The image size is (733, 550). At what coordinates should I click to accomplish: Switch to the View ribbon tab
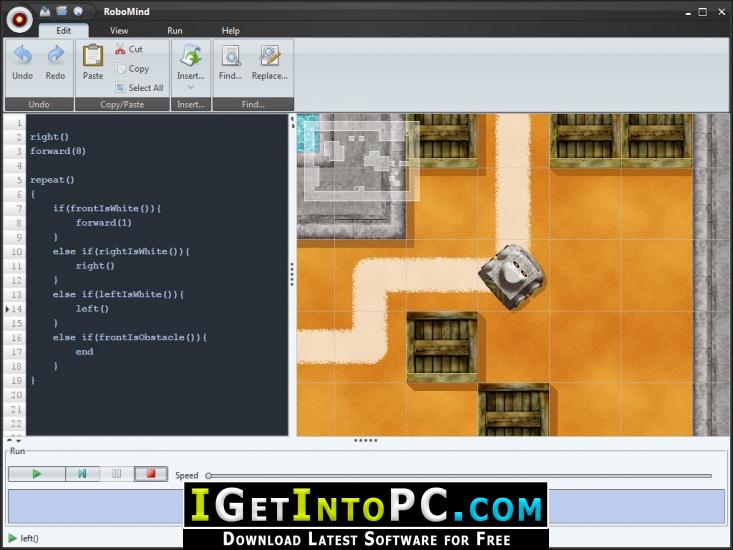click(x=119, y=31)
